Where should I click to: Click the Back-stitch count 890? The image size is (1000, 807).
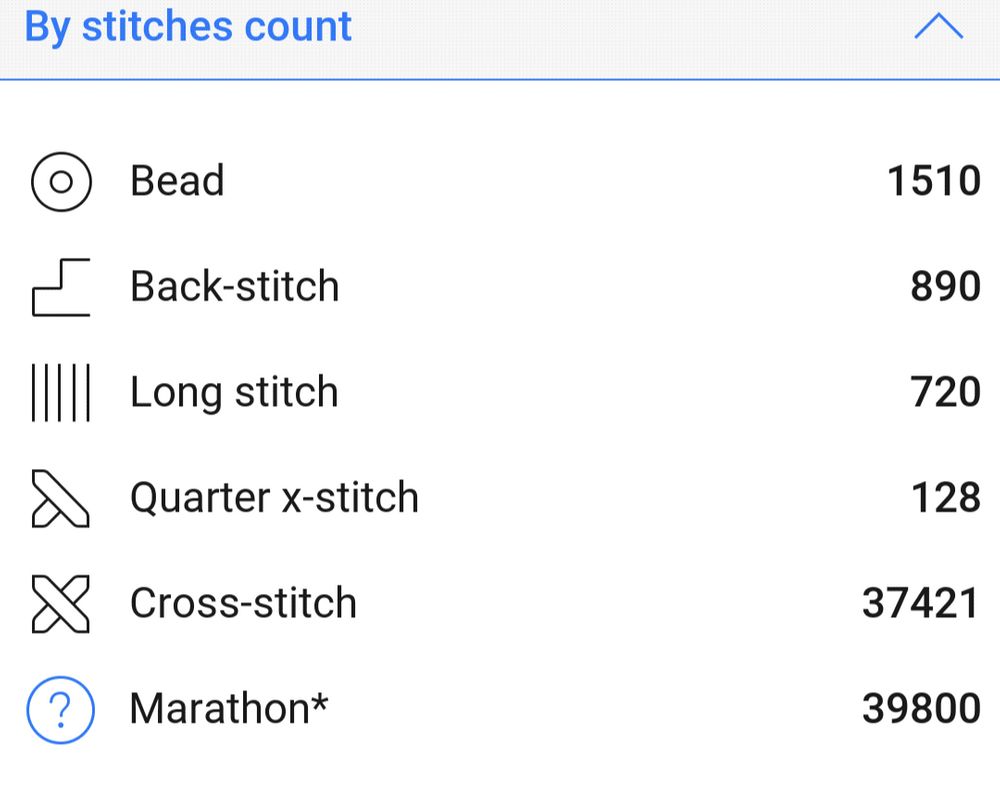point(945,287)
